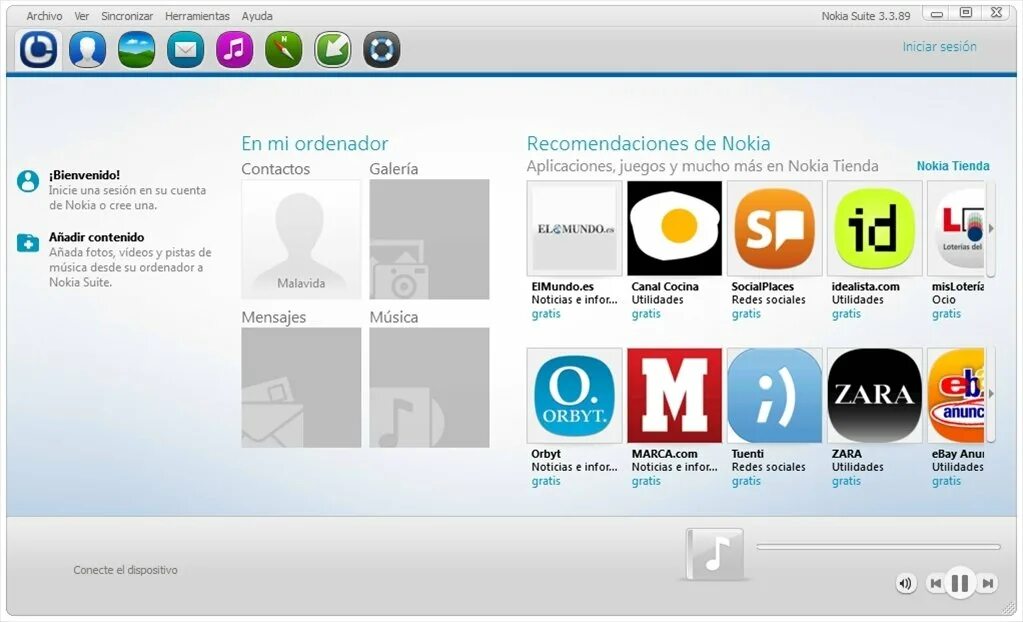Open the Nokia Suite home view icon

(38, 50)
